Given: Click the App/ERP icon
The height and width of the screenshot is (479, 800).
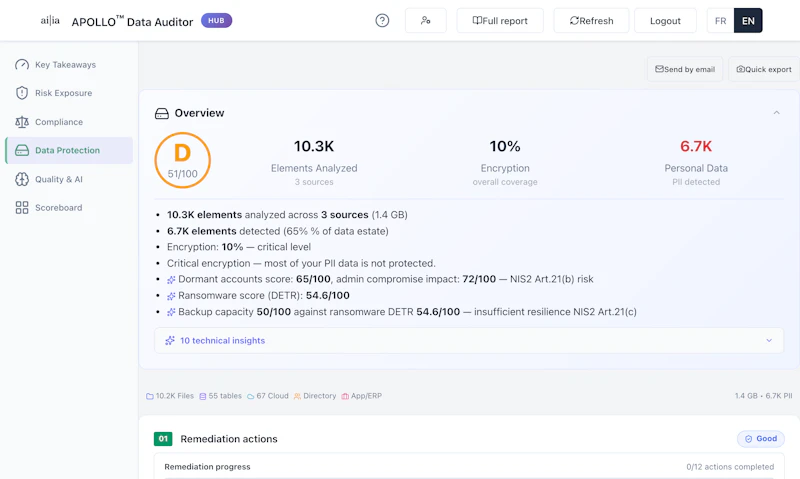Looking at the screenshot, I should click(x=345, y=396).
